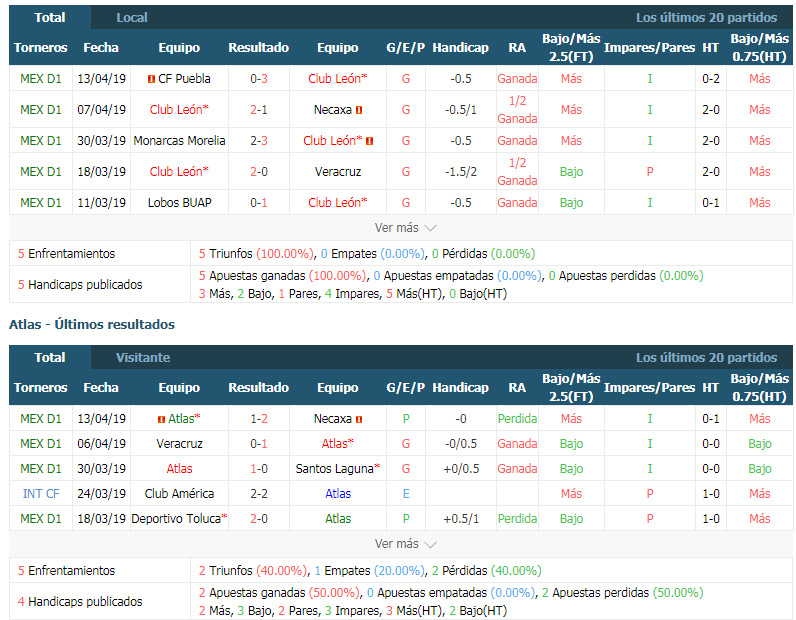This screenshot has height=620, width=796.
Task: Select the Total tab in Club León table
Action: coord(50,18)
